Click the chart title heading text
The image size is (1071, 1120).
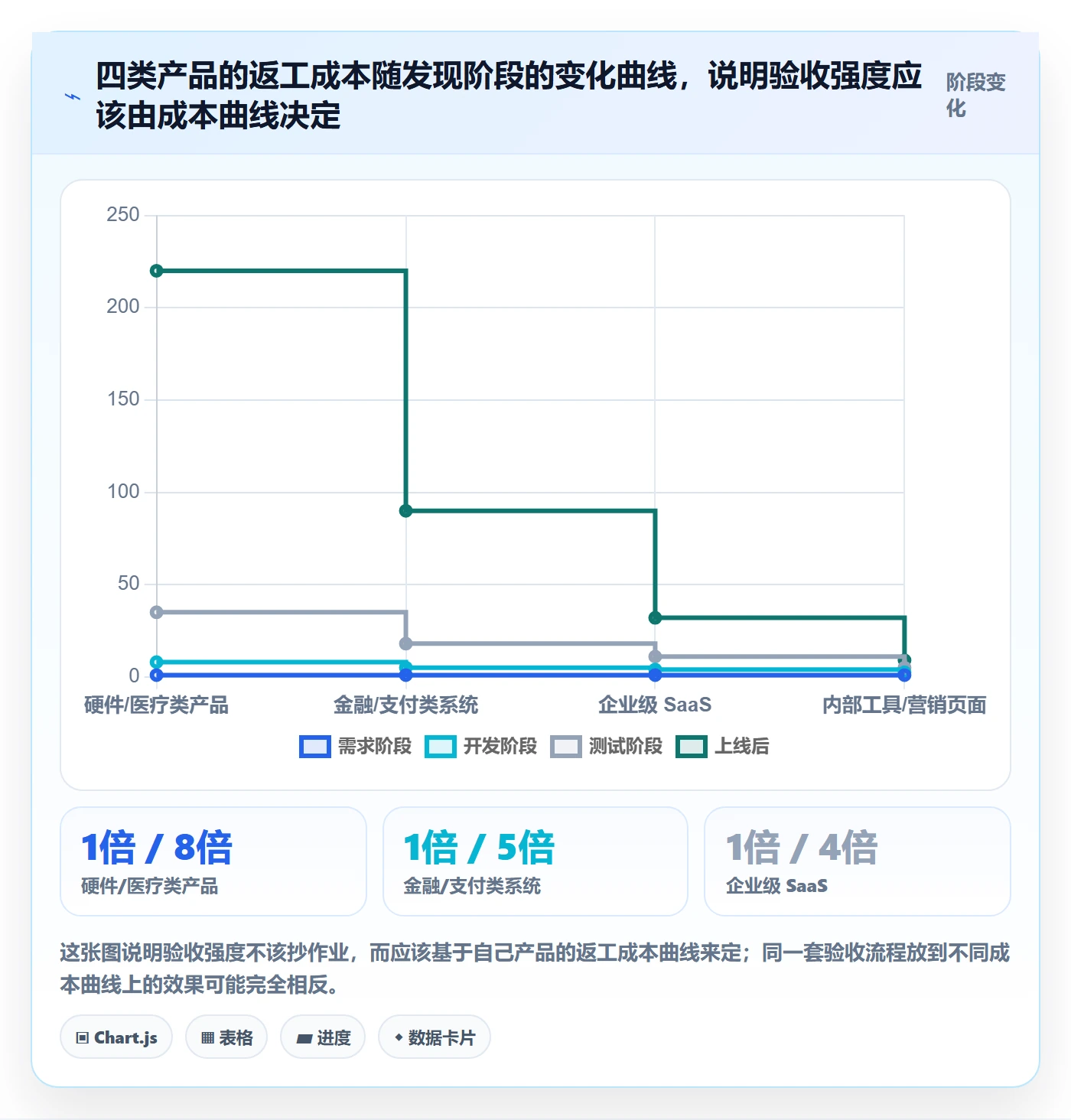coord(509,96)
